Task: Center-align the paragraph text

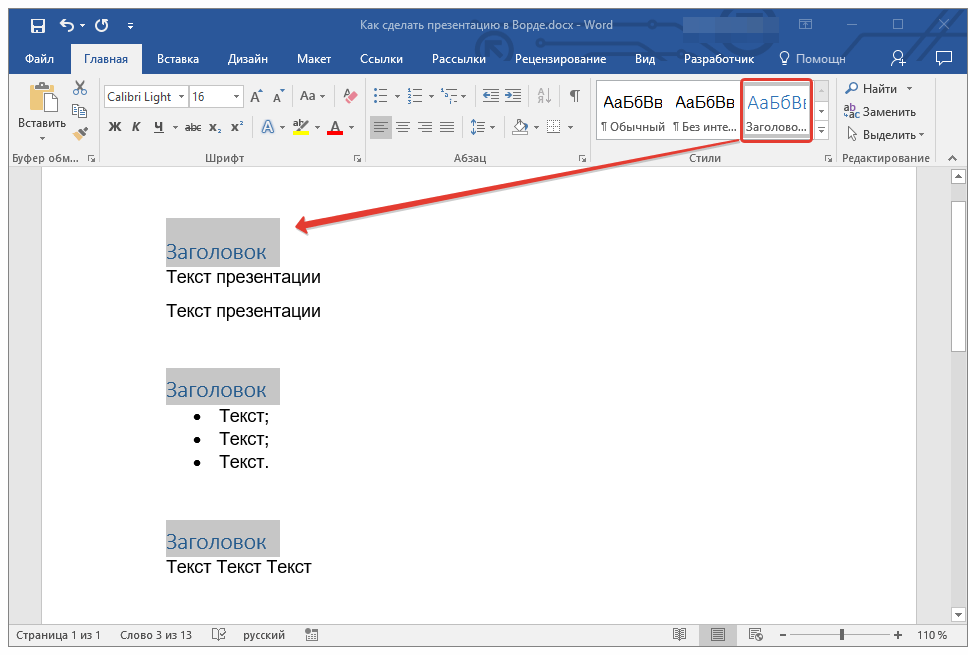Action: [403, 127]
